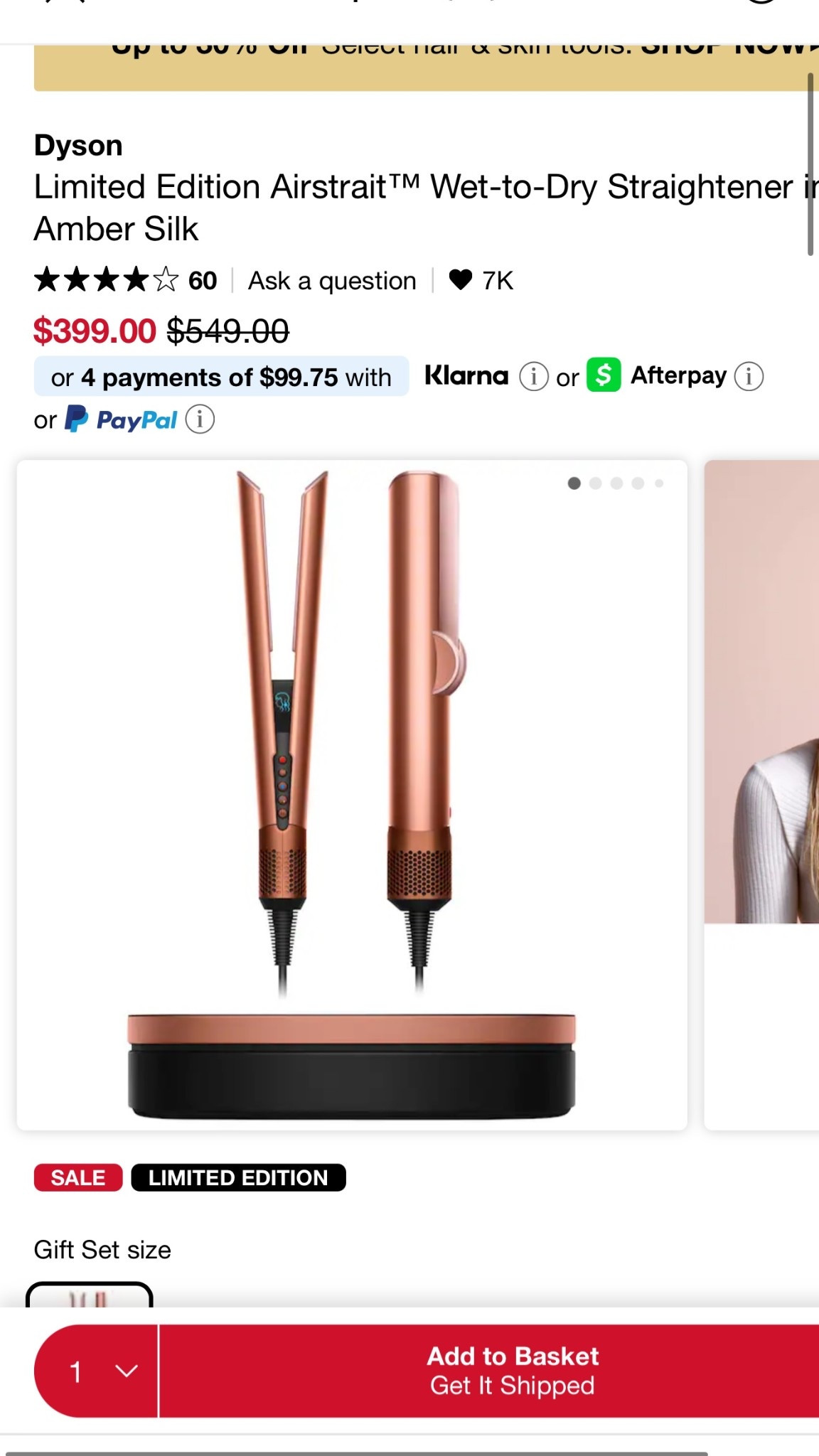The width and height of the screenshot is (819, 1456).
Task: Jump to fourth carousel image dot
Action: [x=638, y=483]
